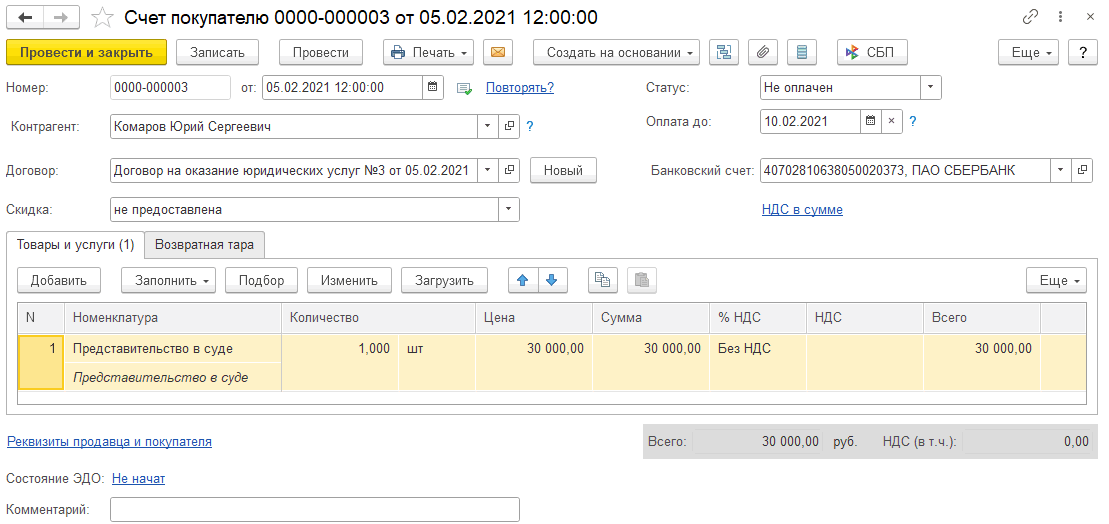Open the Печать dropdown menu
Screen dimensions: 1109x524
click(x=429, y=53)
